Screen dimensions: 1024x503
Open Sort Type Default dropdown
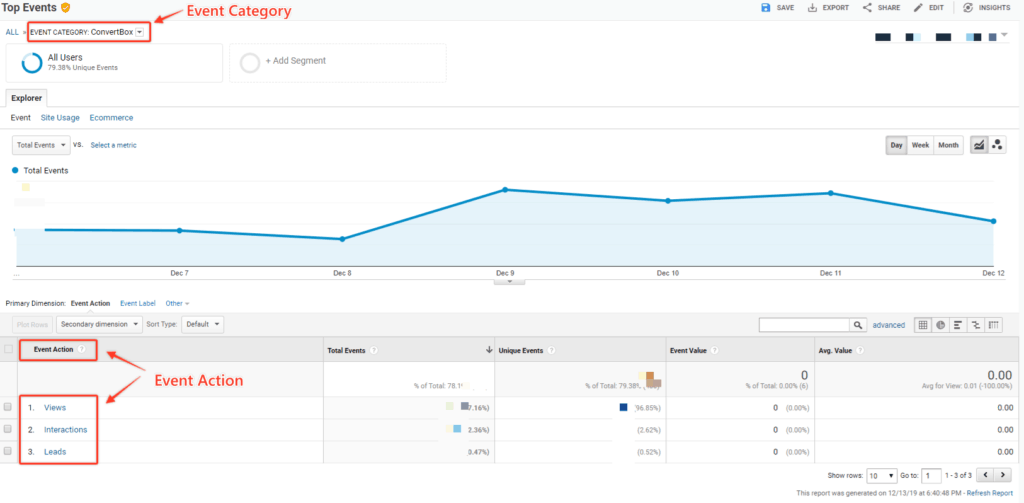[202, 324]
